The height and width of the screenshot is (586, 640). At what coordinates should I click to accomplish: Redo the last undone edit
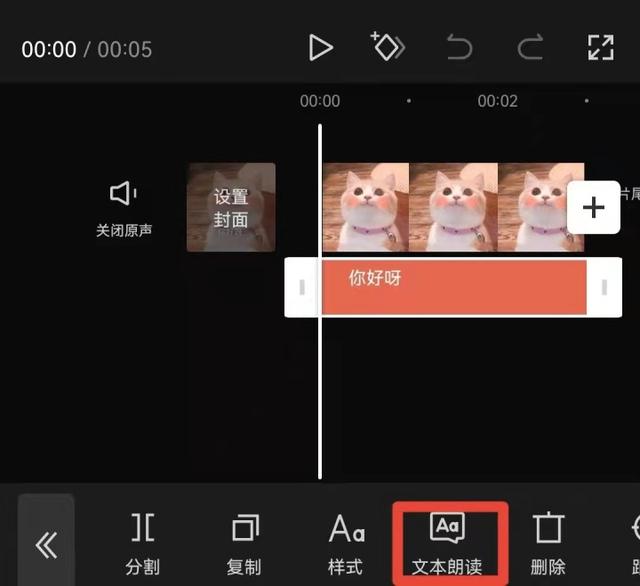(x=530, y=48)
